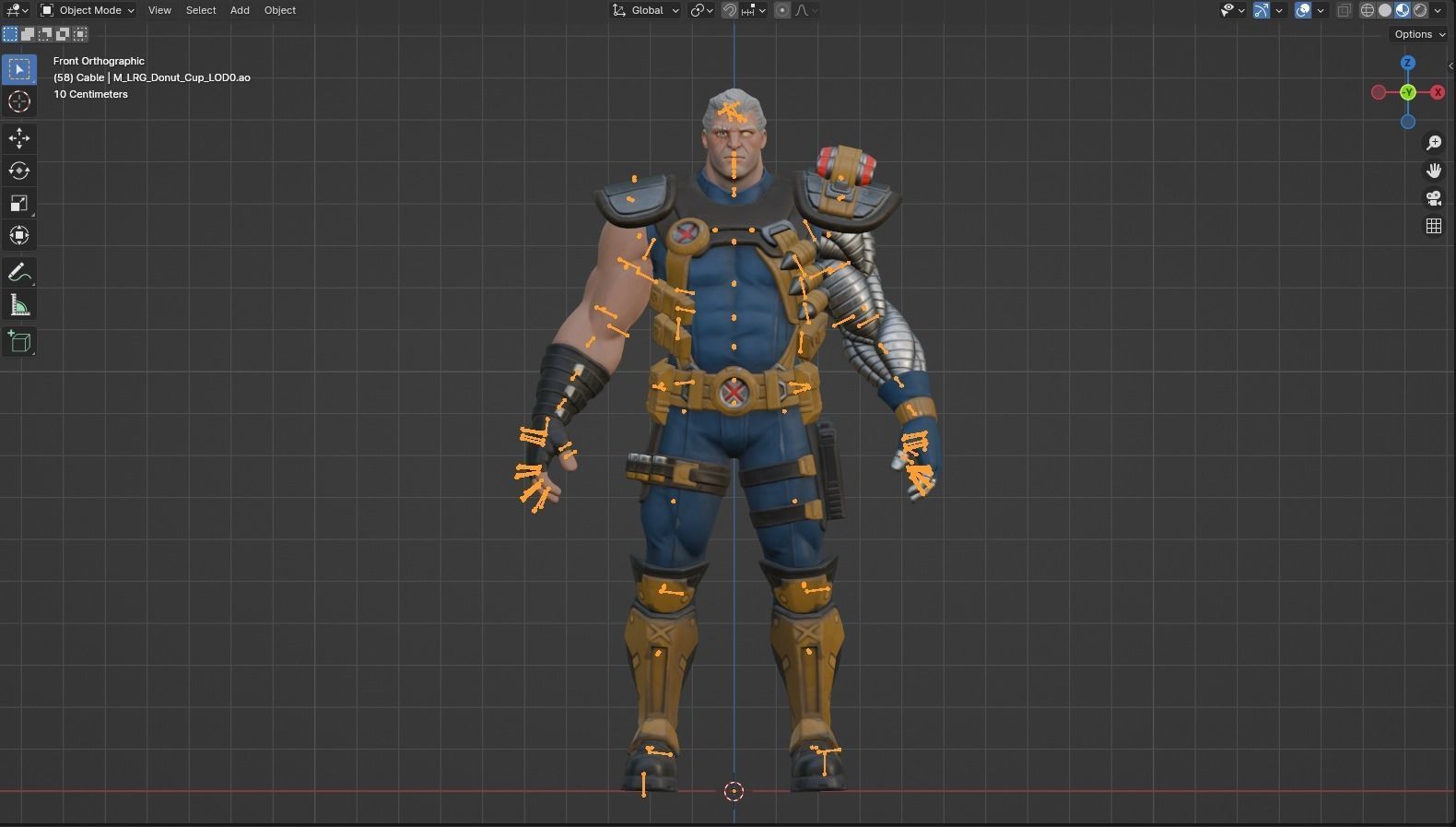Open the snapping options dropdown
This screenshot has height=827, width=1456.
click(x=753, y=10)
